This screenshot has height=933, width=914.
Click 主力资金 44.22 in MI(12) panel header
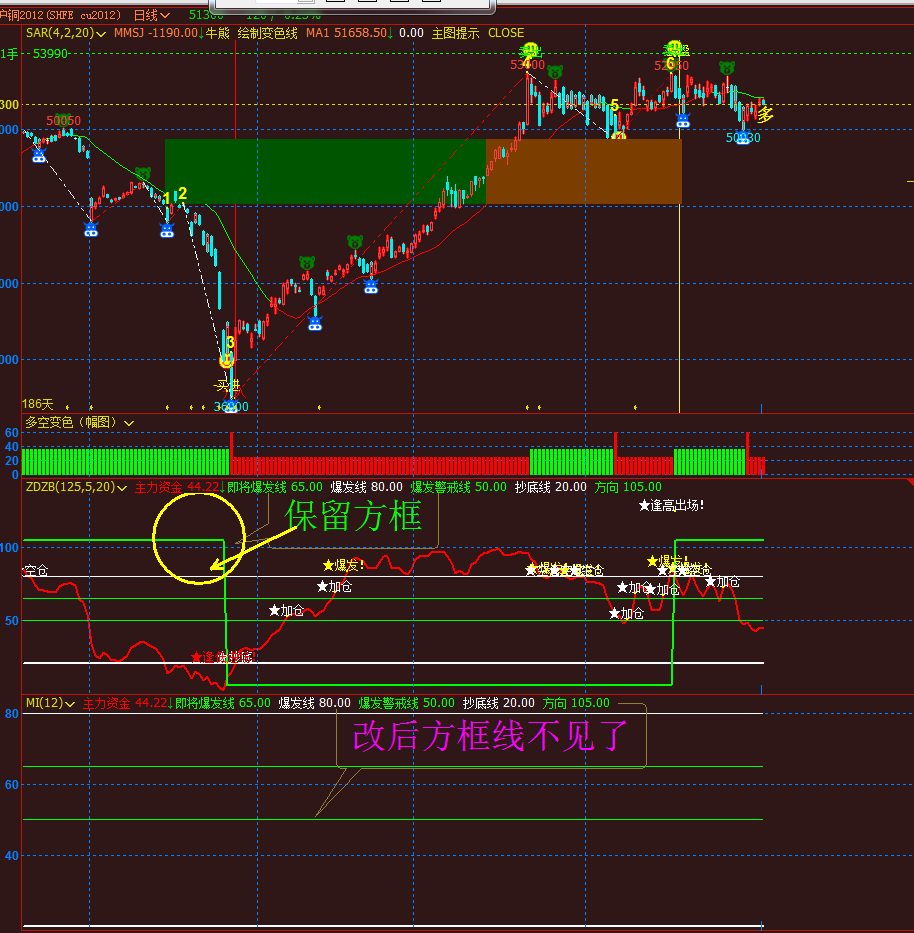(125, 703)
